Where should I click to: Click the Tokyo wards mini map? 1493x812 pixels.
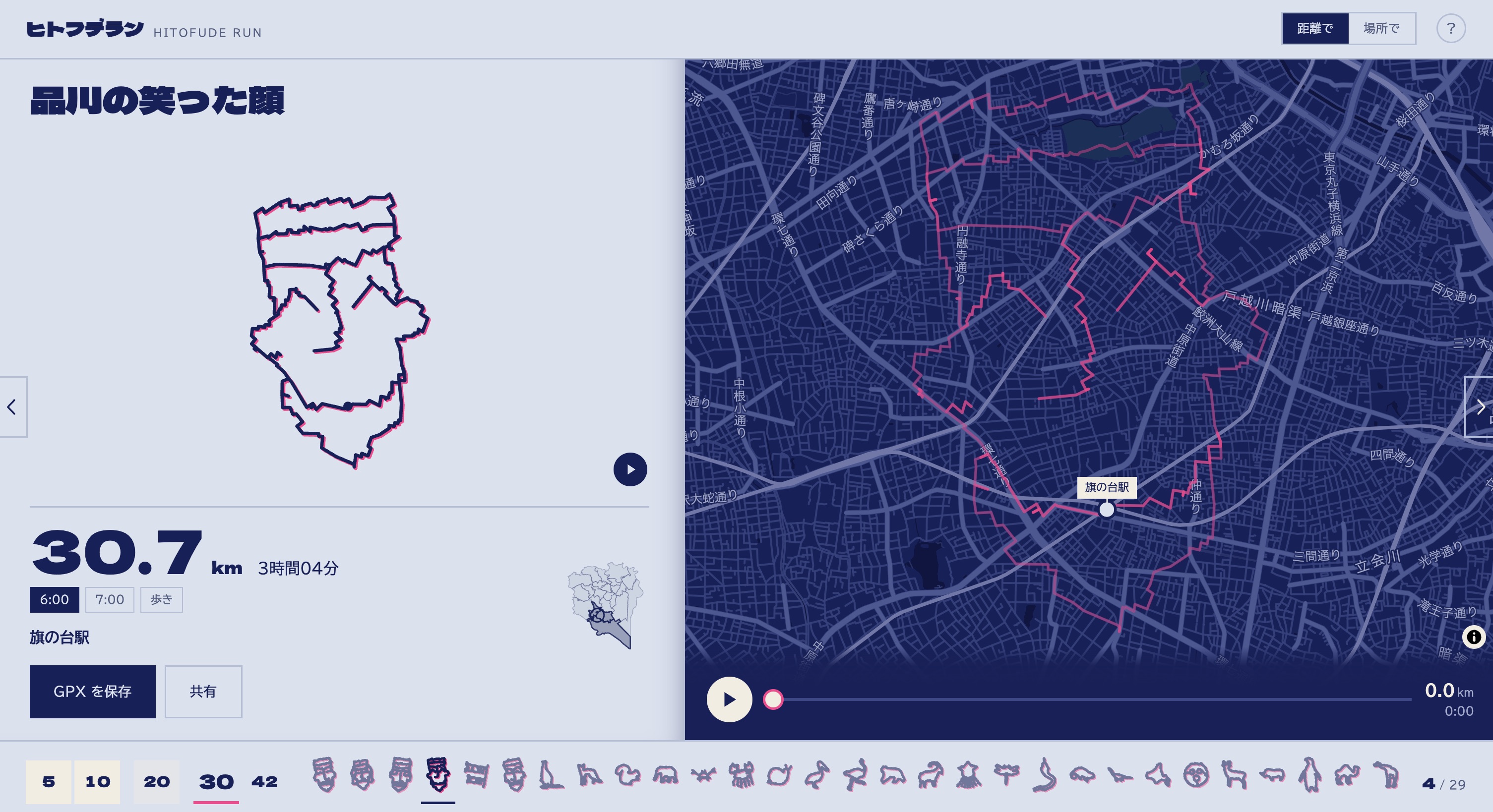(x=606, y=605)
